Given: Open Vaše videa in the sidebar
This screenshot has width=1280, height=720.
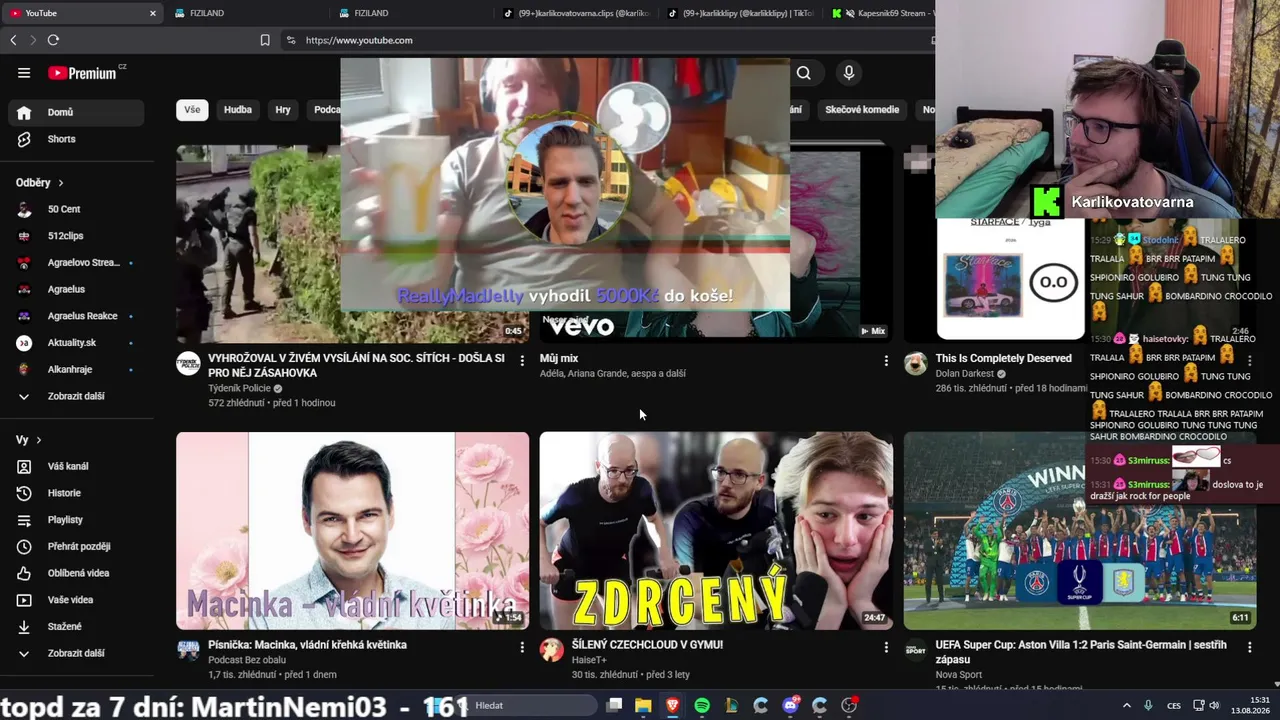Looking at the screenshot, I should click(76, 600).
